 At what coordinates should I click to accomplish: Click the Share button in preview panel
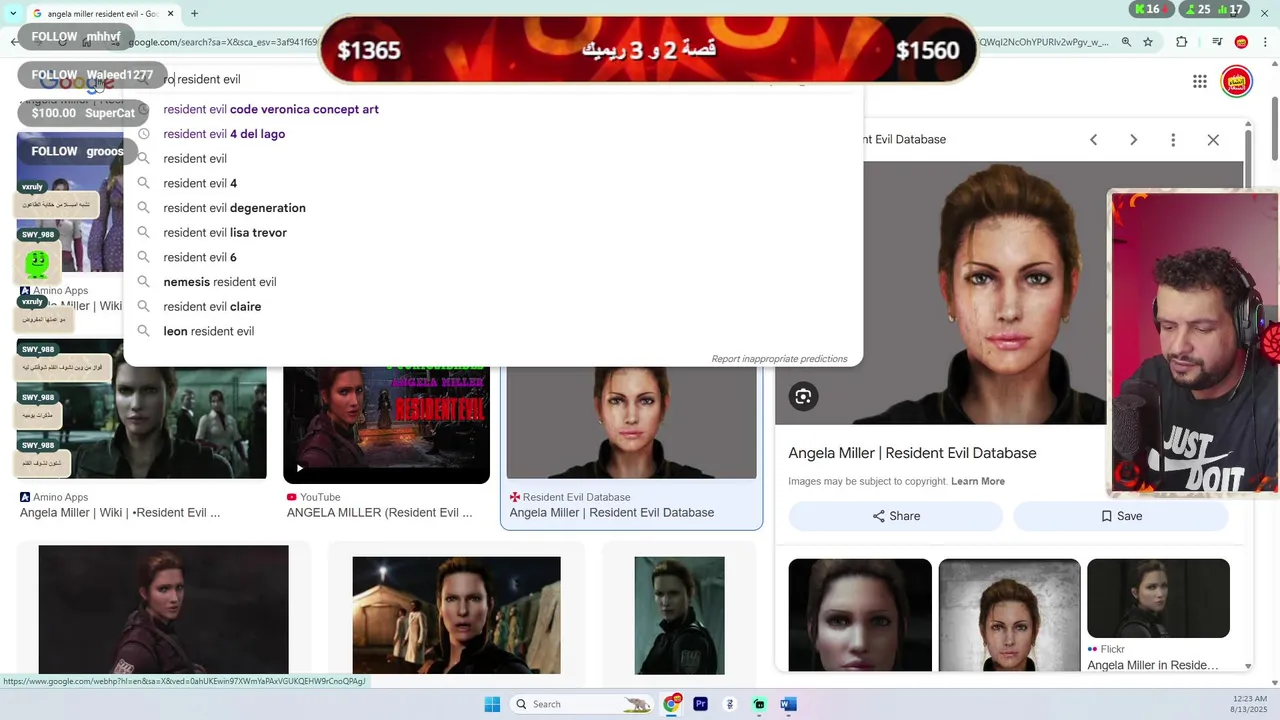(895, 516)
